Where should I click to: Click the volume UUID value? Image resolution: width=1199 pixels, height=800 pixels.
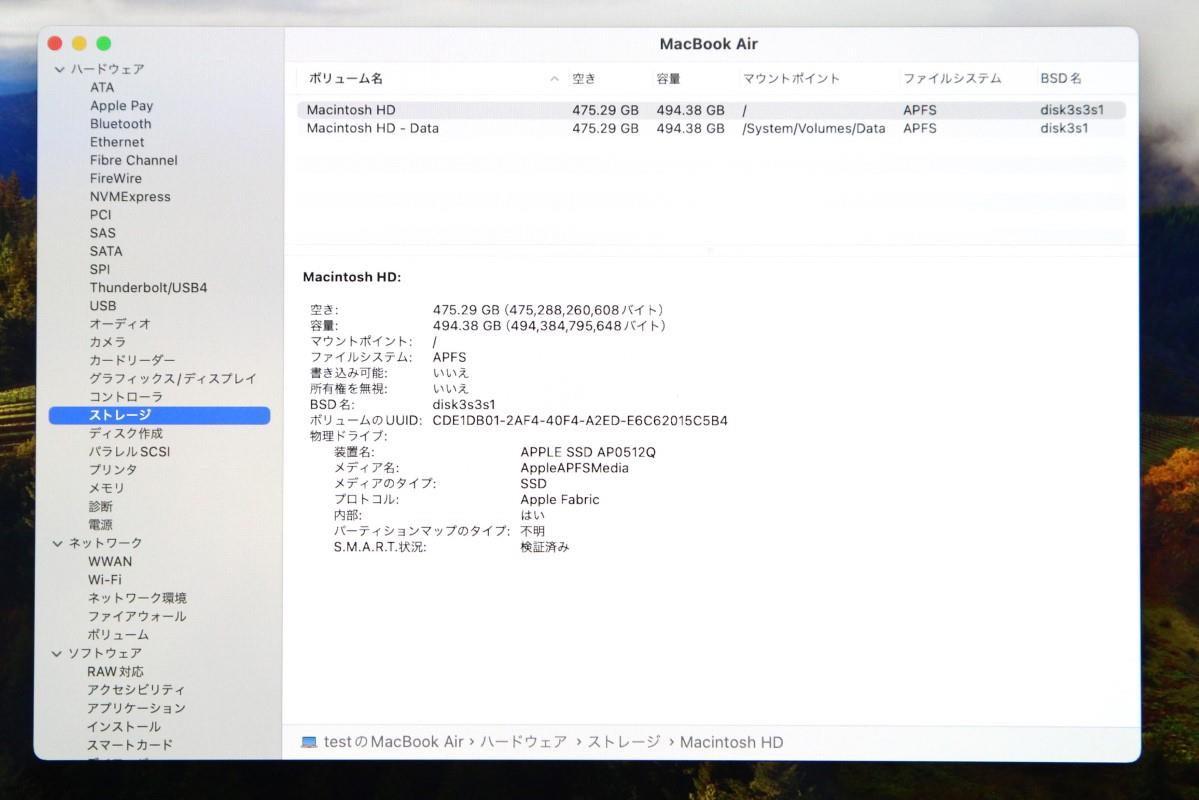click(580, 421)
